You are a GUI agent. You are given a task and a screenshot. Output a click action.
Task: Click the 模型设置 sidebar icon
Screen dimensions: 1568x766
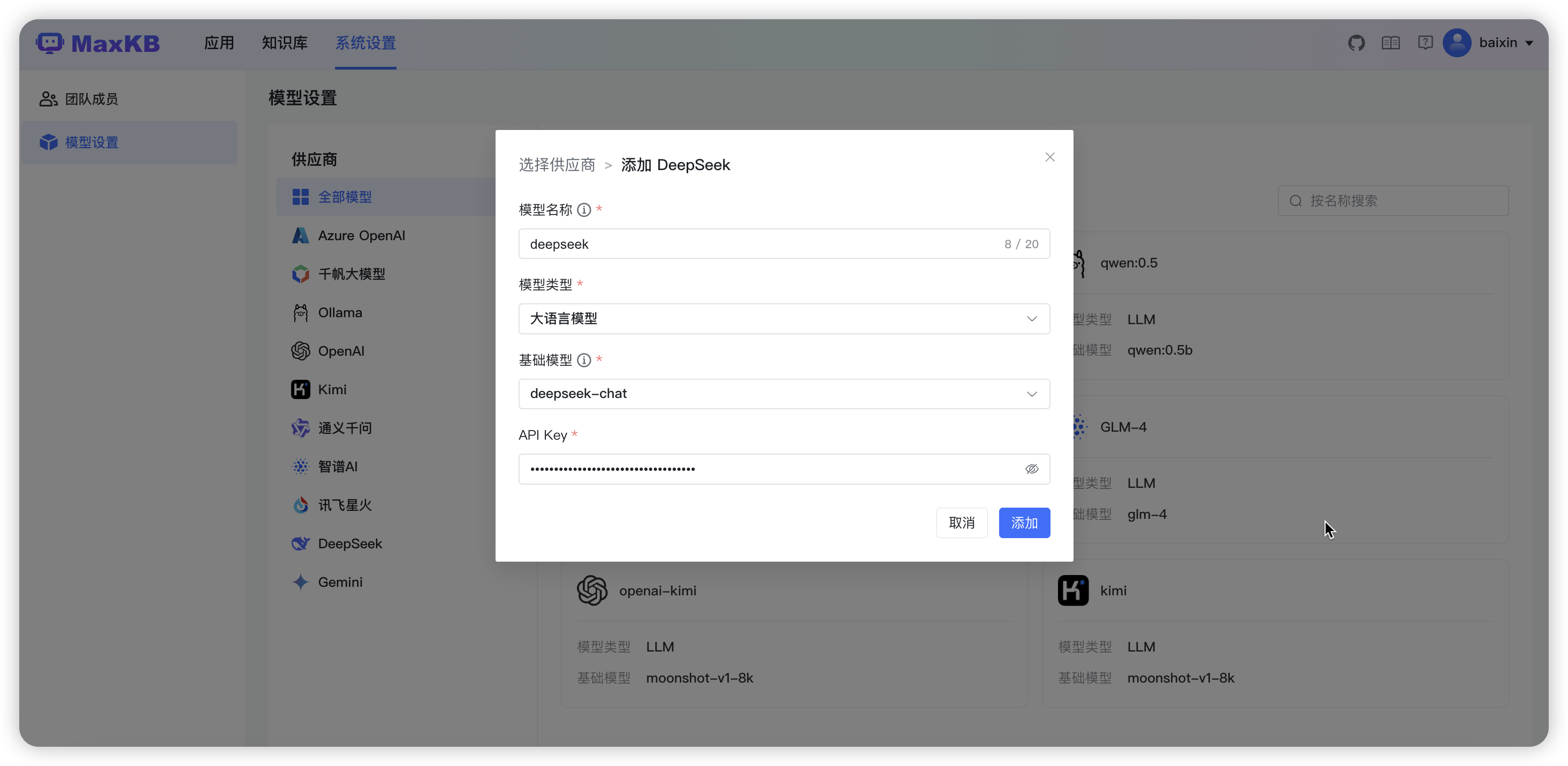pos(49,142)
